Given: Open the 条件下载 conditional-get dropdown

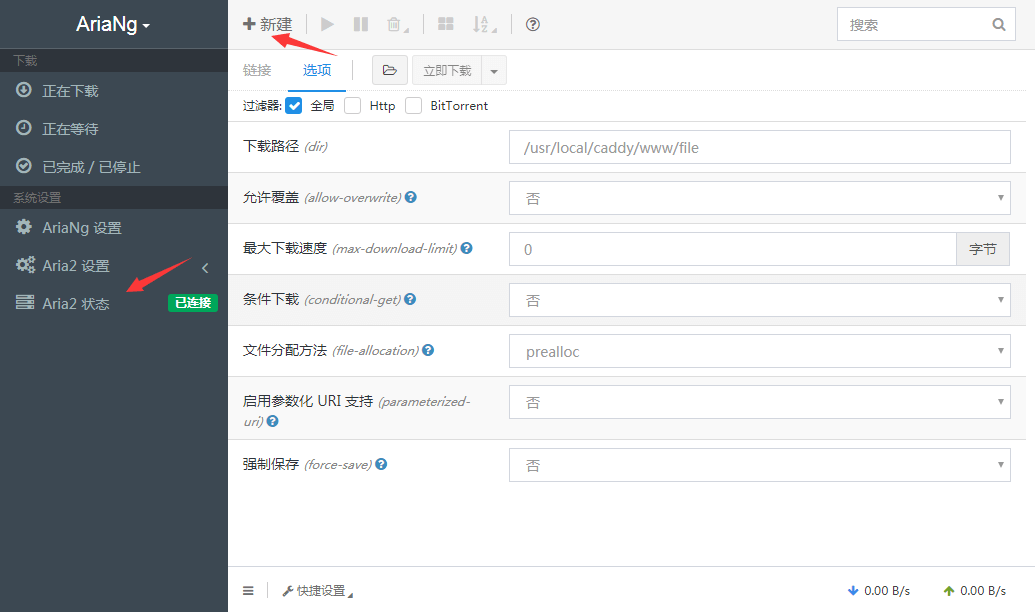Looking at the screenshot, I should (x=759, y=300).
